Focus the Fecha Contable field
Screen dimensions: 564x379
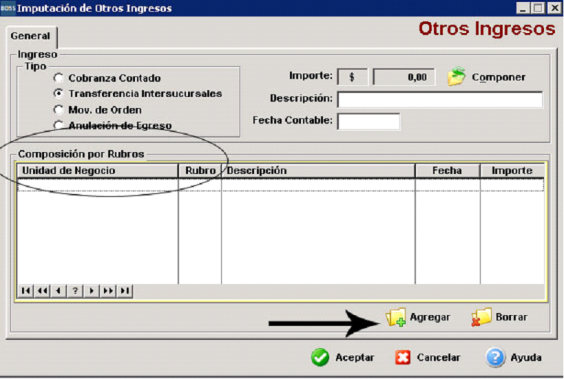pyautogui.click(x=368, y=122)
